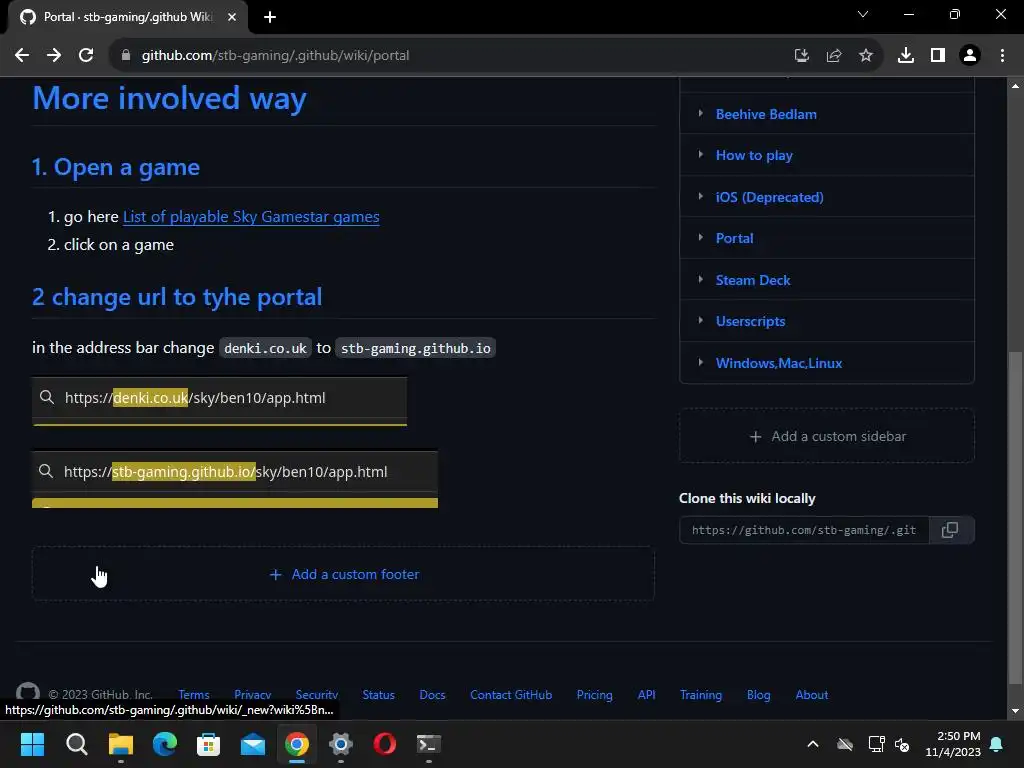Viewport: 1024px width, 768px height.
Task: Open Contact GitHub footer link
Action: [511, 695]
